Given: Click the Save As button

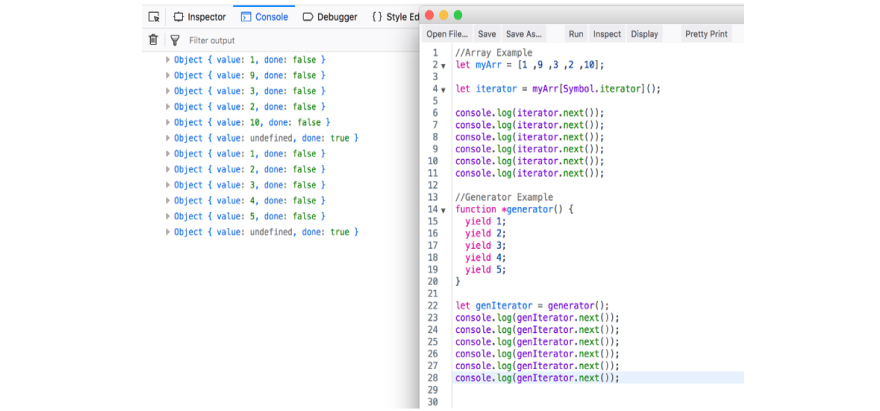Looking at the screenshot, I should pyautogui.click(x=523, y=34).
